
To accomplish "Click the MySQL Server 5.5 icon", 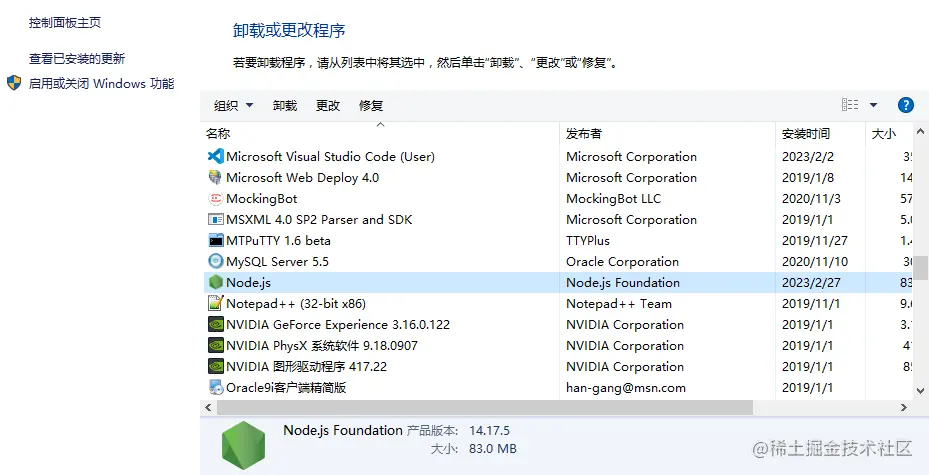I will pos(215,261).
